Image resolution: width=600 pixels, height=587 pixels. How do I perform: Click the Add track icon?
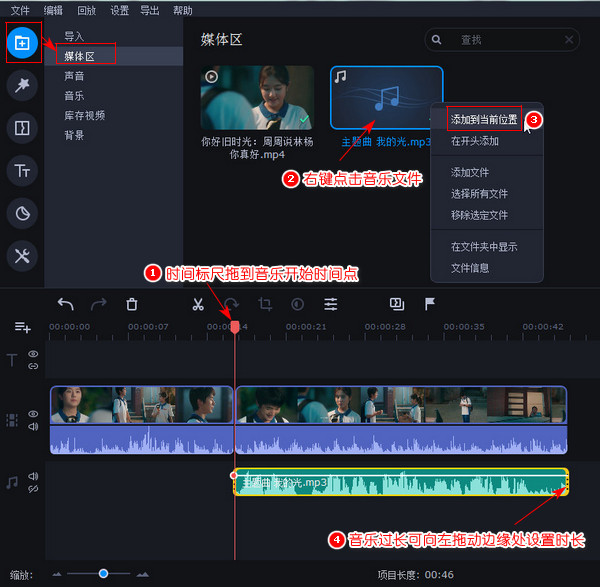tap(22, 327)
